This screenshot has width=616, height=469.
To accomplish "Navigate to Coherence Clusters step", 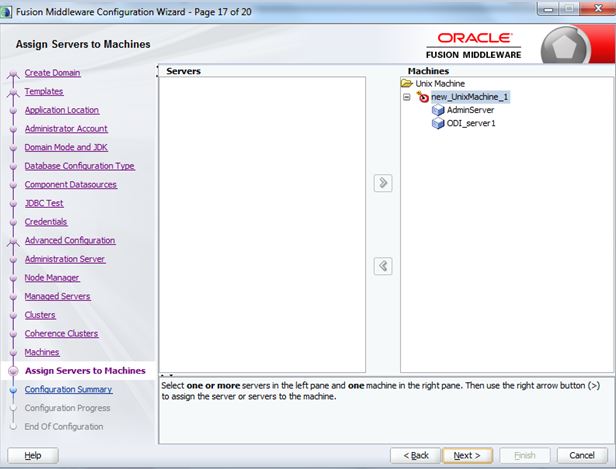I will pos(61,333).
